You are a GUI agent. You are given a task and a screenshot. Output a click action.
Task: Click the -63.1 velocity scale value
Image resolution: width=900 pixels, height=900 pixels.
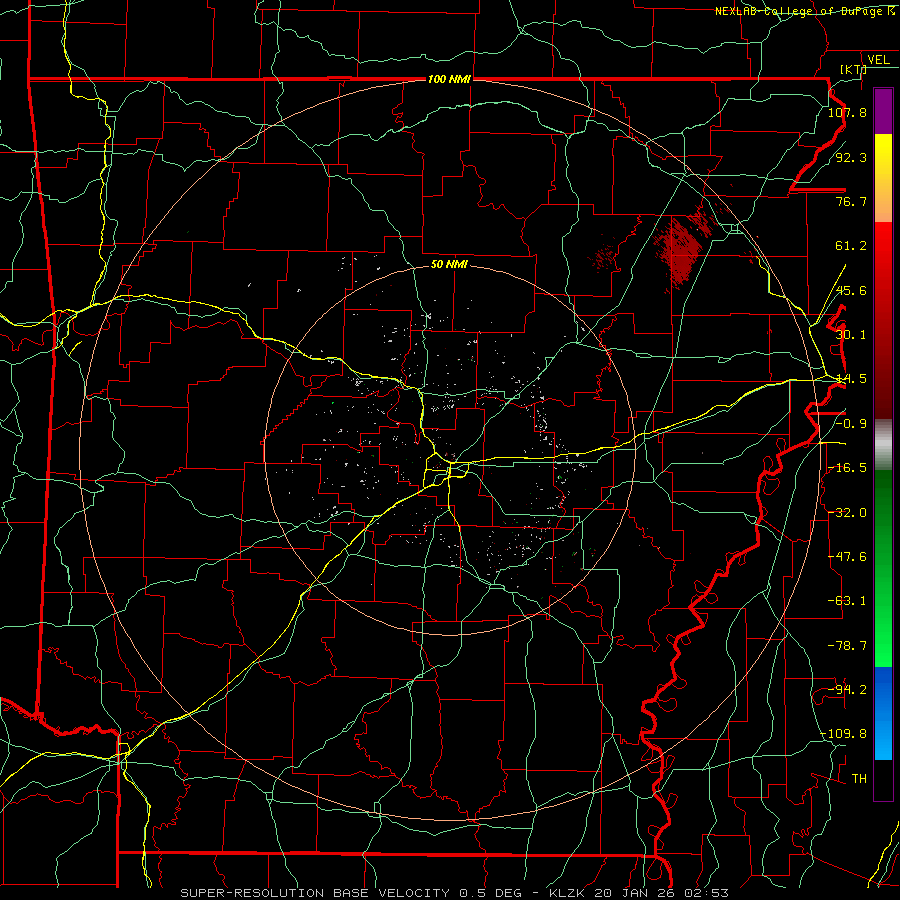coord(847,601)
